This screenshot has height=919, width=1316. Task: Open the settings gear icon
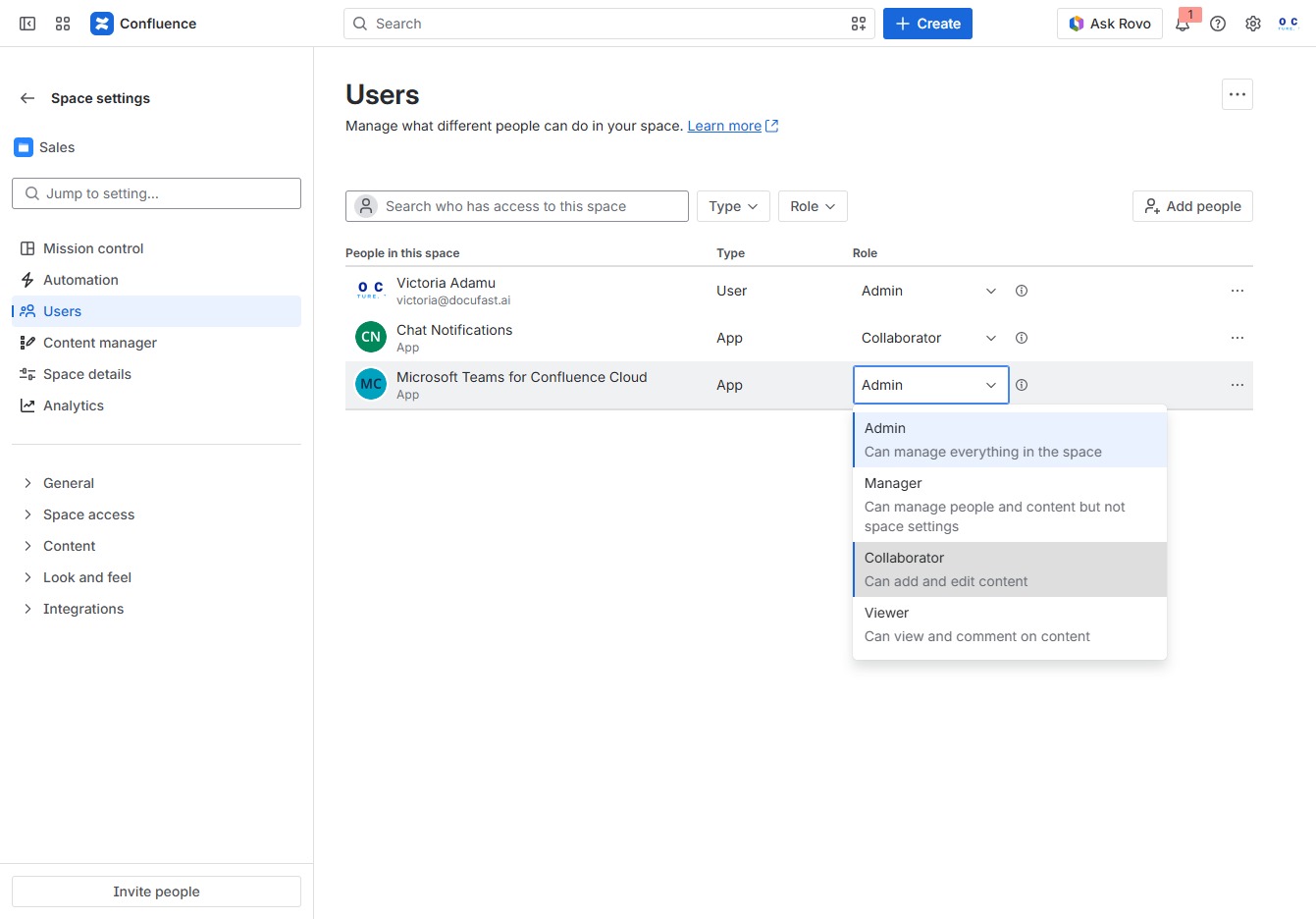[1253, 24]
